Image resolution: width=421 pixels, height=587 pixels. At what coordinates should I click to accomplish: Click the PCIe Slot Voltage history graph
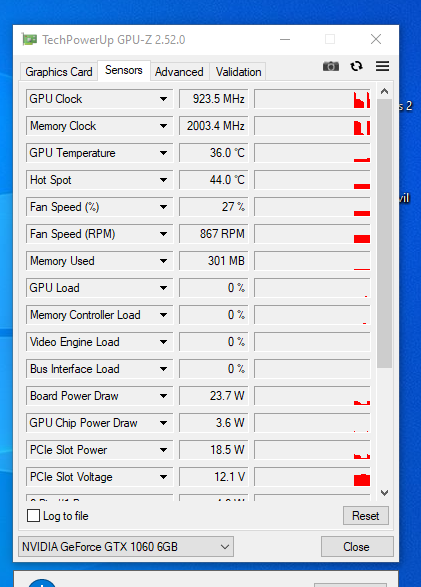pyautogui.click(x=312, y=477)
